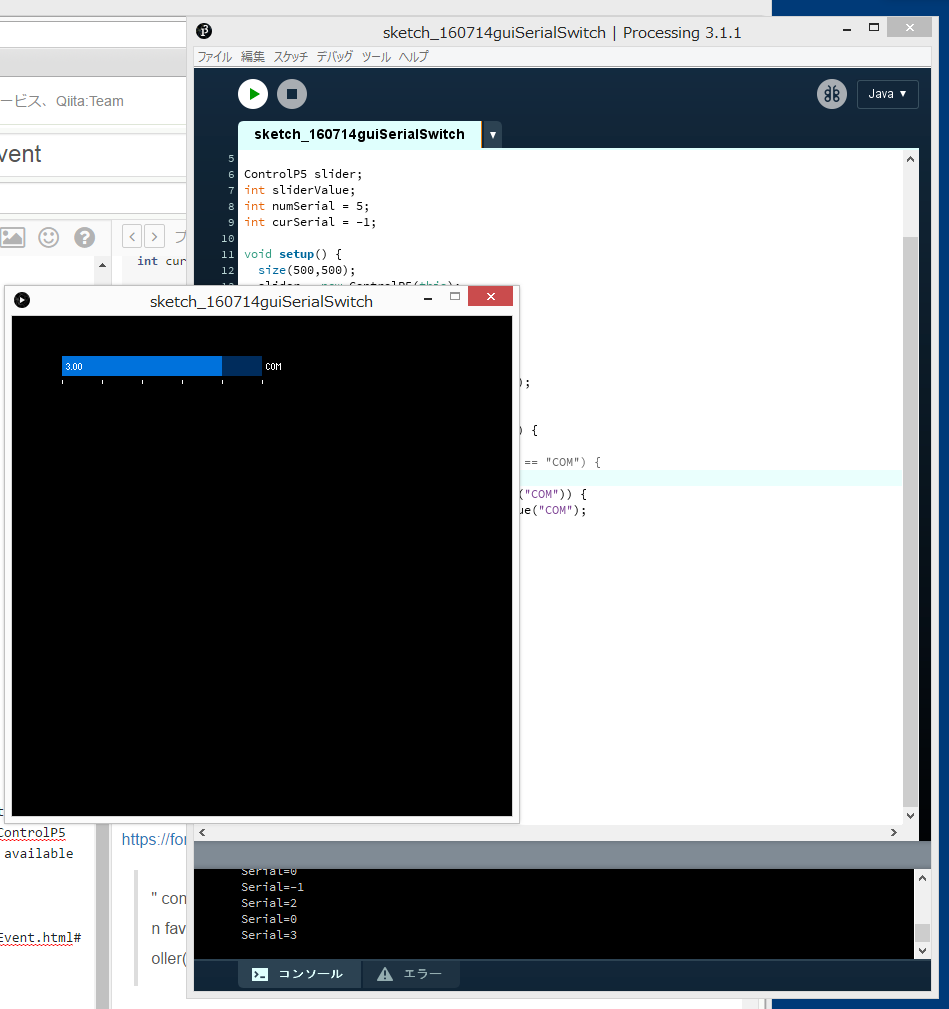949x1009 pixels.
Task: Stop the running sketch
Action: (291, 93)
